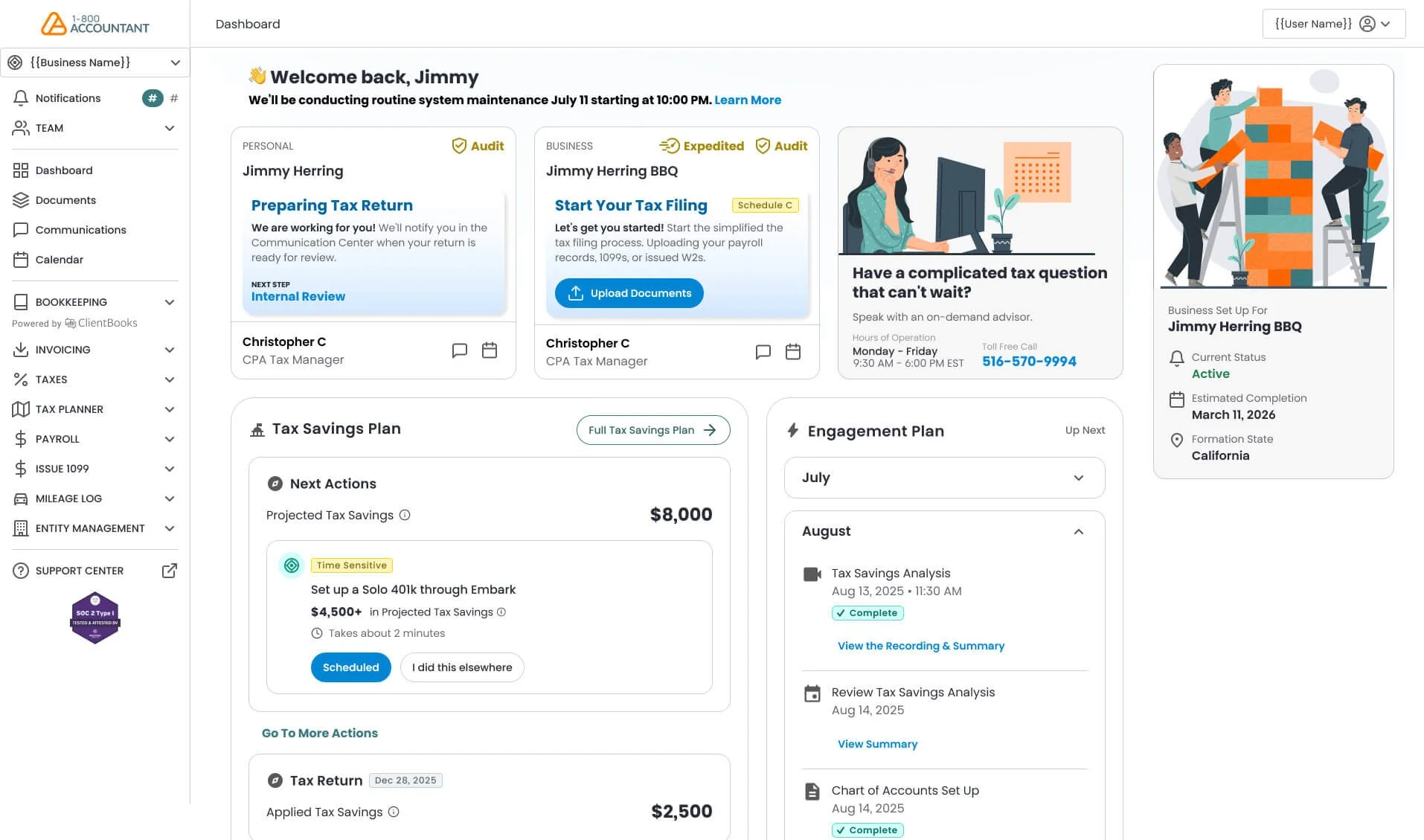Expand the Bookkeeping sidebar menu
This screenshot has width=1424, height=840.
[94, 302]
